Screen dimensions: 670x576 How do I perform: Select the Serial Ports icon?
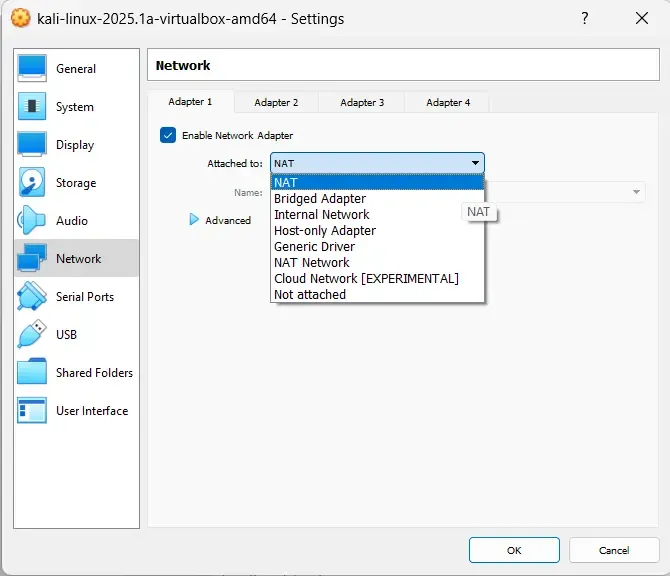(x=32, y=296)
